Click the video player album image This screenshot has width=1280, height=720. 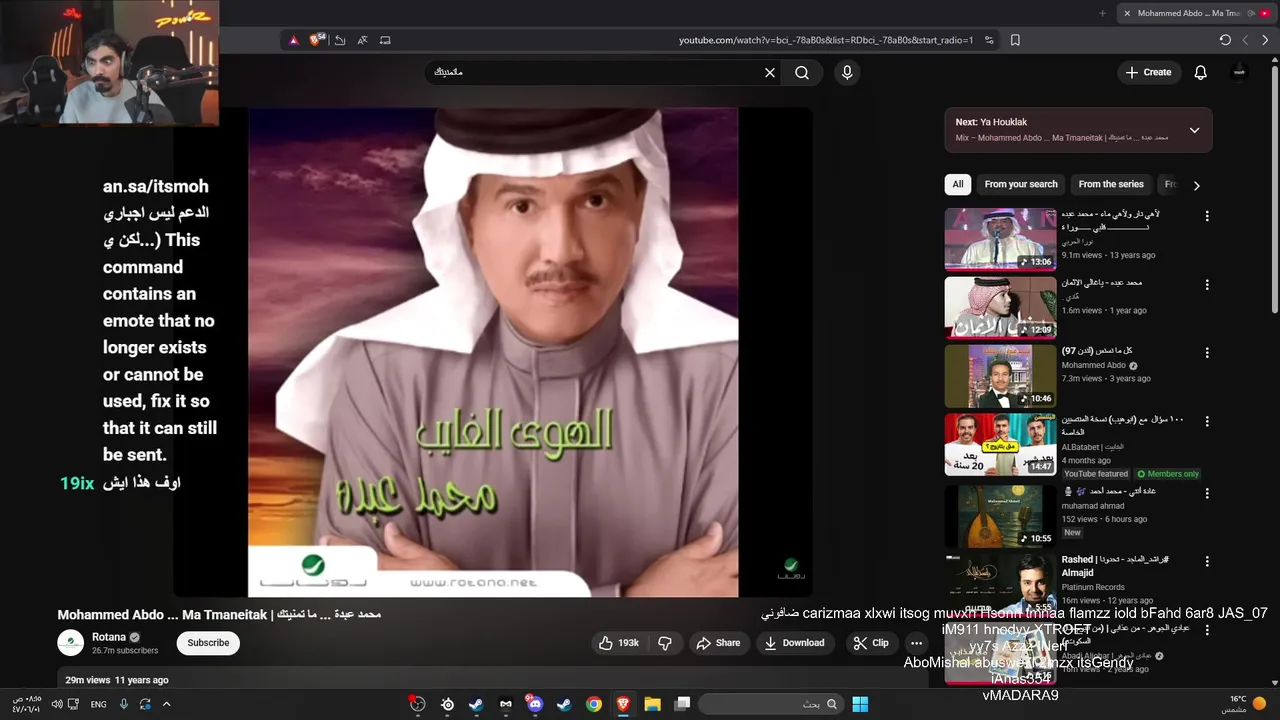click(493, 352)
